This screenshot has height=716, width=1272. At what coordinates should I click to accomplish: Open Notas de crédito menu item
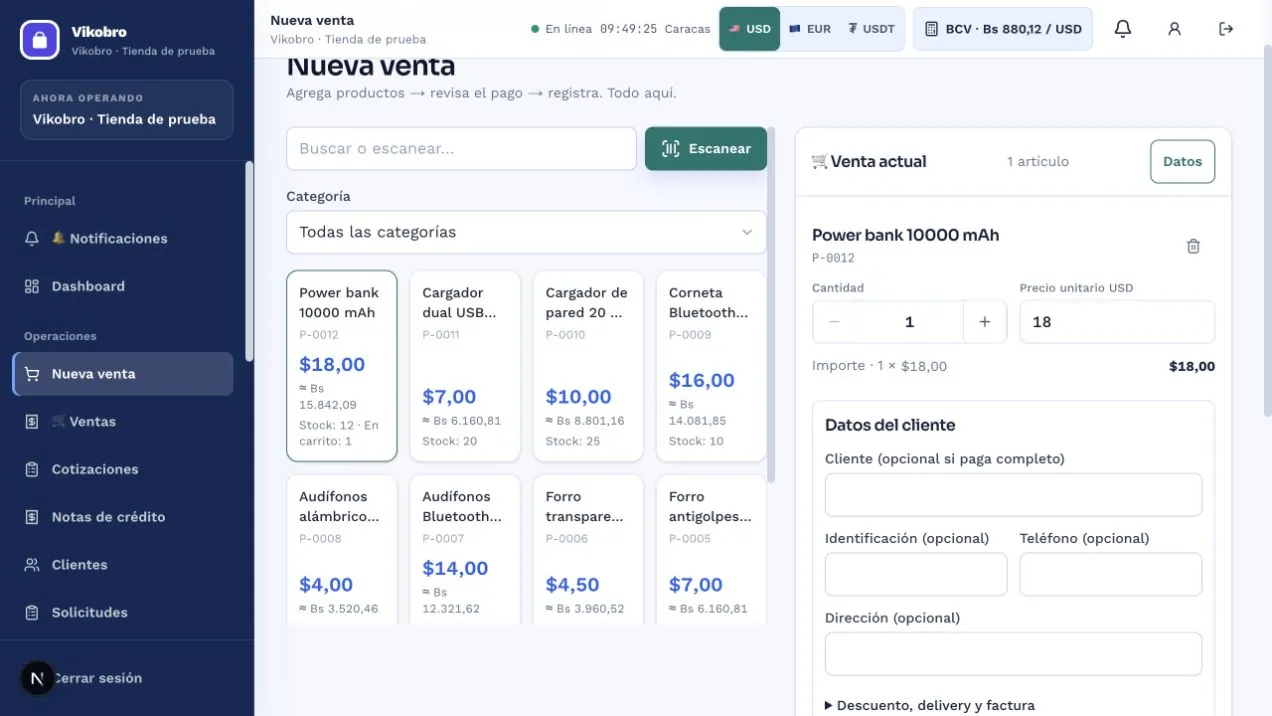(122, 517)
